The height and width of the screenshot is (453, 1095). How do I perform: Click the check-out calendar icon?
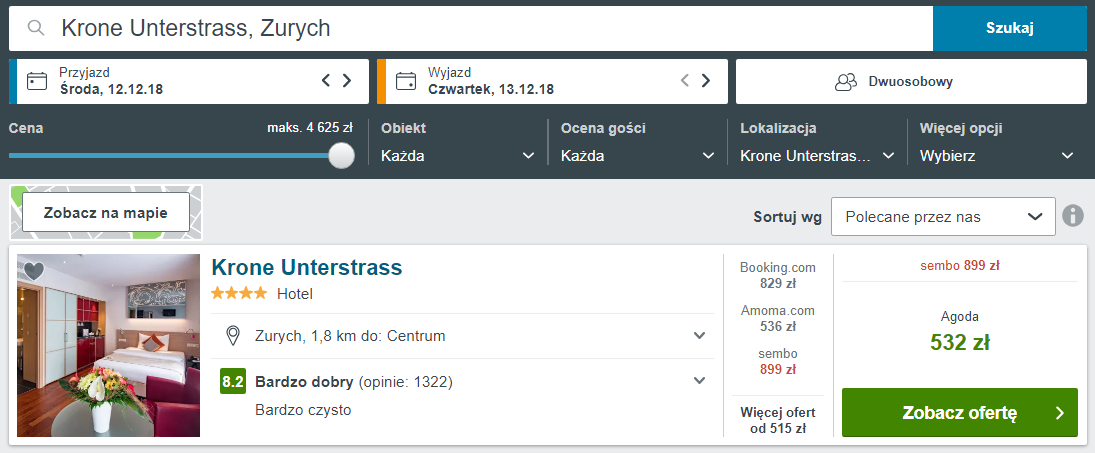tap(406, 81)
